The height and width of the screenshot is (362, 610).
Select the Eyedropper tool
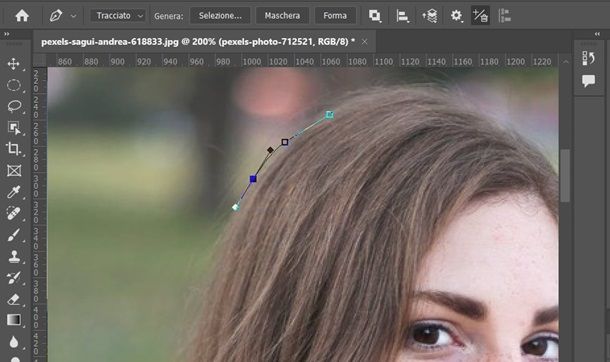point(14,192)
